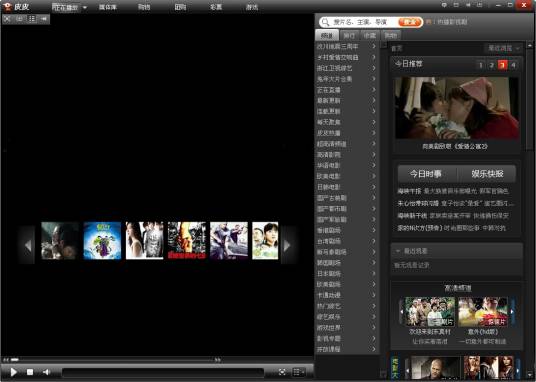Click the magnifier icon in the search box

click(x=325, y=22)
